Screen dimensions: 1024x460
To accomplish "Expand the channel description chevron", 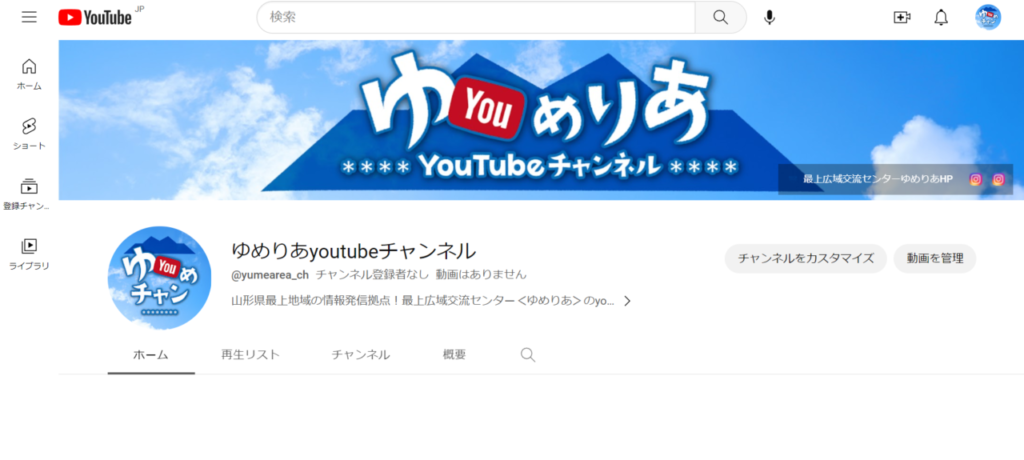I will [x=627, y=301].
